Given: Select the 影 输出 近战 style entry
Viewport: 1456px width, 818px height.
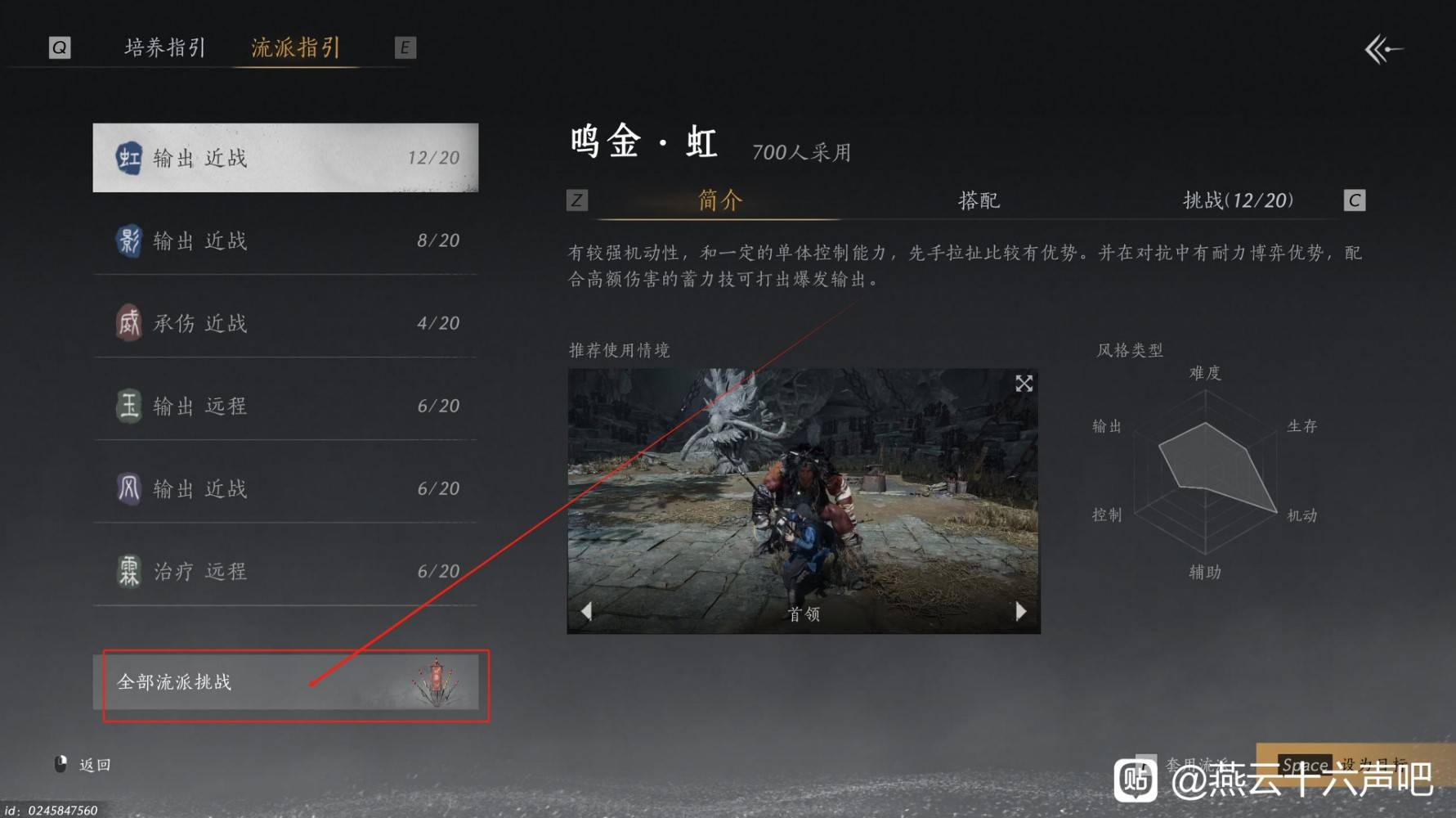Looking at the screenshot, I should coord(285,240).
